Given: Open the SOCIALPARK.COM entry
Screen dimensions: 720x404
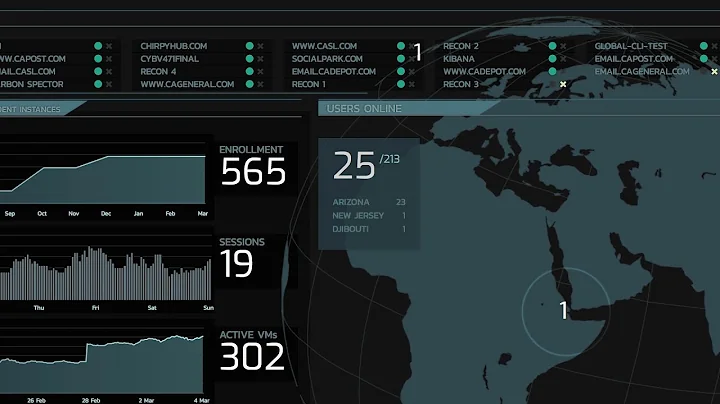Looking at the screenshot, I should pyautogui.click(x=327, y=59).
